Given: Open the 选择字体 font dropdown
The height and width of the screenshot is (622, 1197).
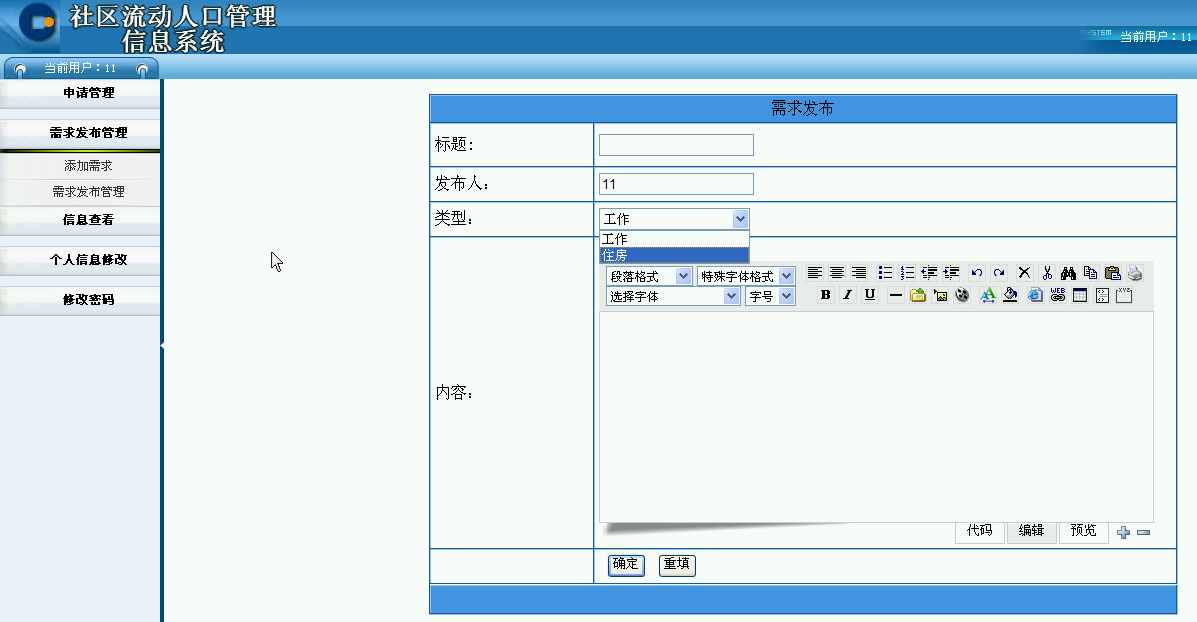Looking at the screenshot, I should (x=673, y=296).
